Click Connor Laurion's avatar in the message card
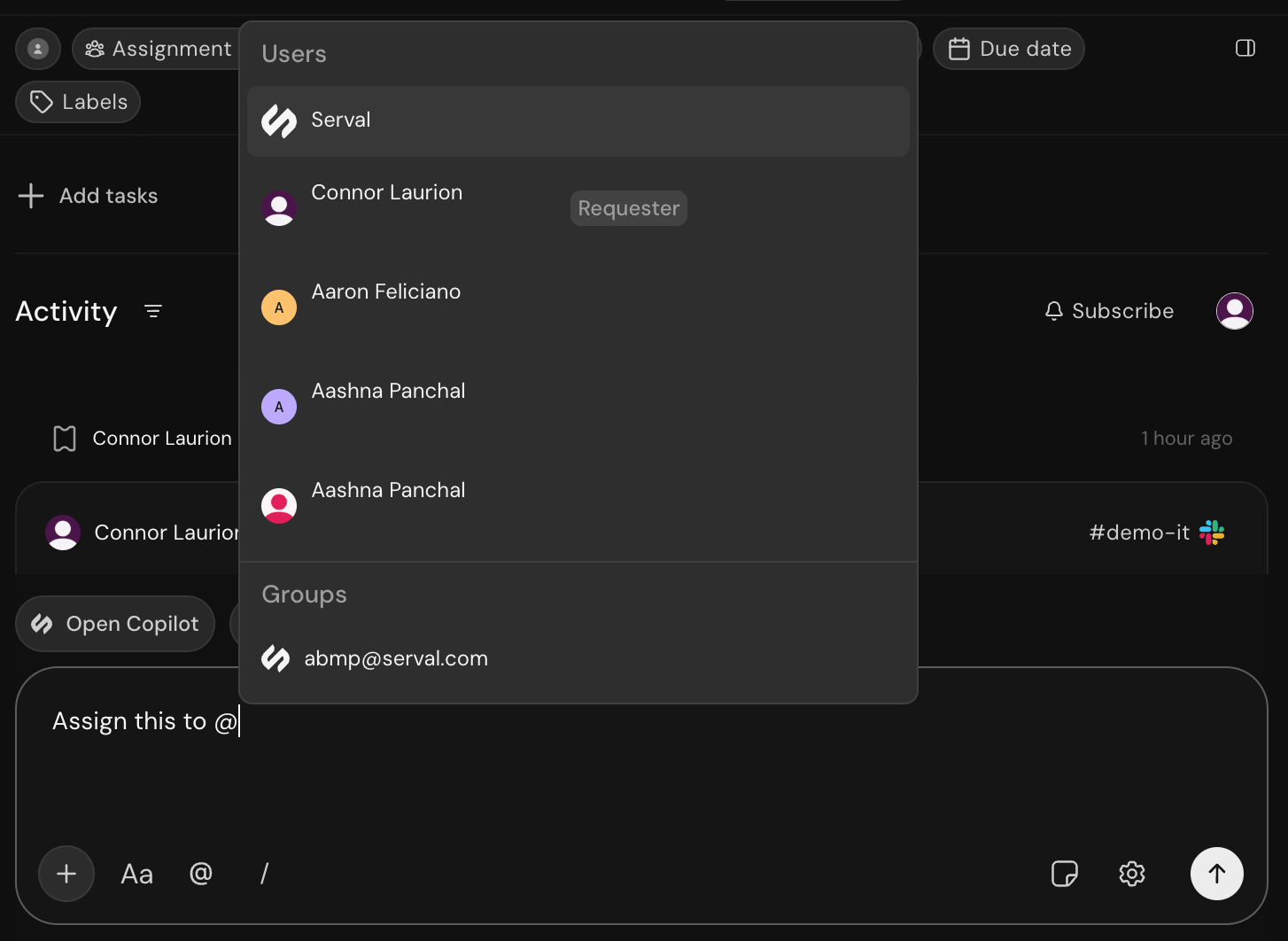 [x=63, y=533]
